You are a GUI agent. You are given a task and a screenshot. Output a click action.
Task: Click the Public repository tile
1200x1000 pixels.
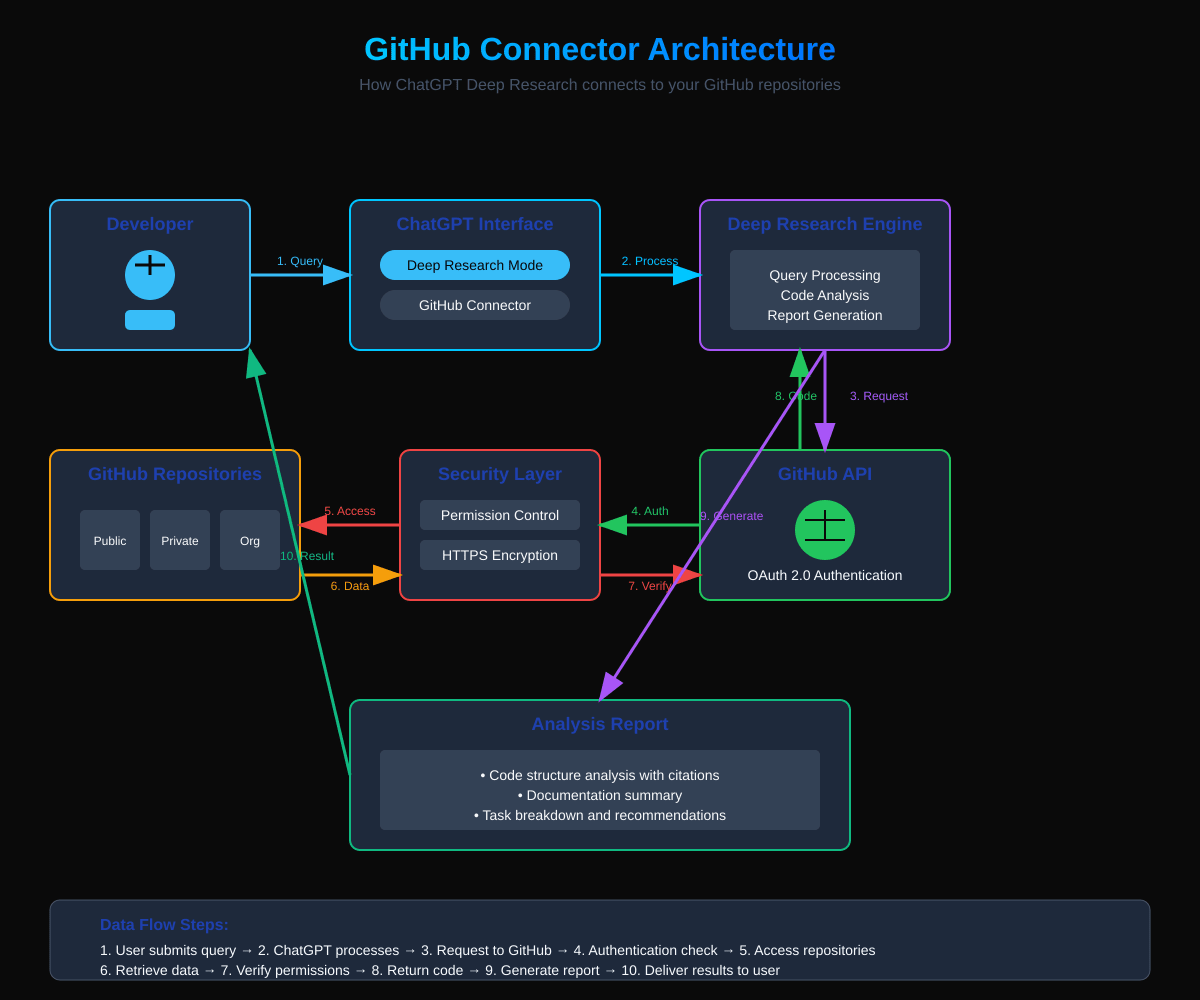coord(110,540)
